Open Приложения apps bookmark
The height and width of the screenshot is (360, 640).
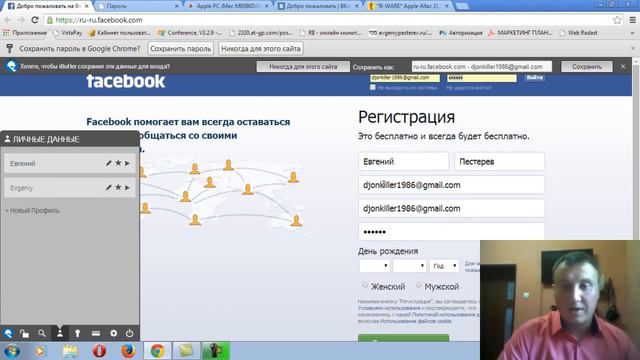tap(25, 33)
